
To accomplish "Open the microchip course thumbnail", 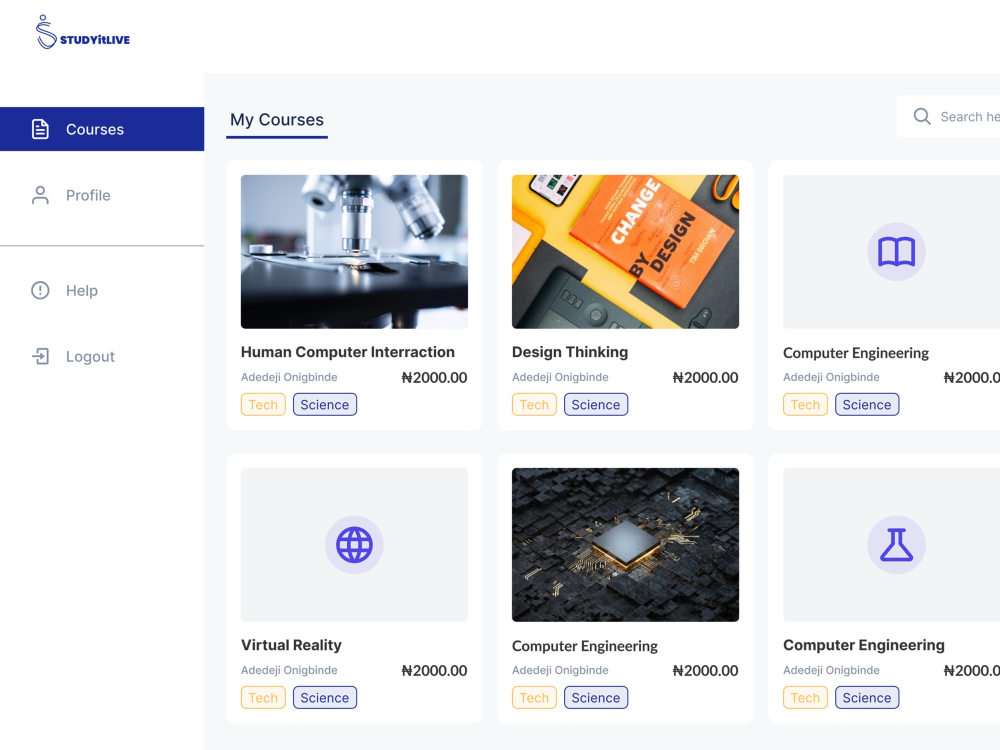I will click(x=625, y=545).
